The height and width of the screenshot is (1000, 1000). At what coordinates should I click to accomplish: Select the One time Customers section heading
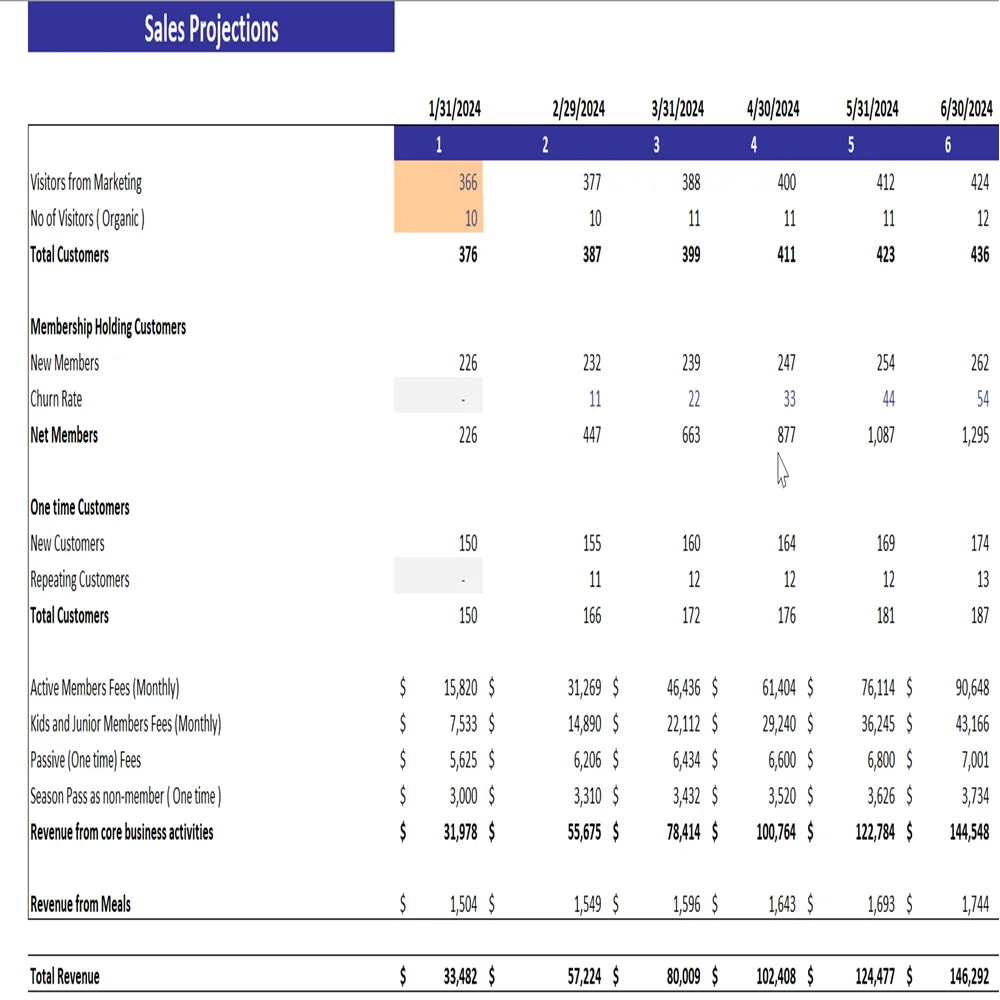(80, 507)
